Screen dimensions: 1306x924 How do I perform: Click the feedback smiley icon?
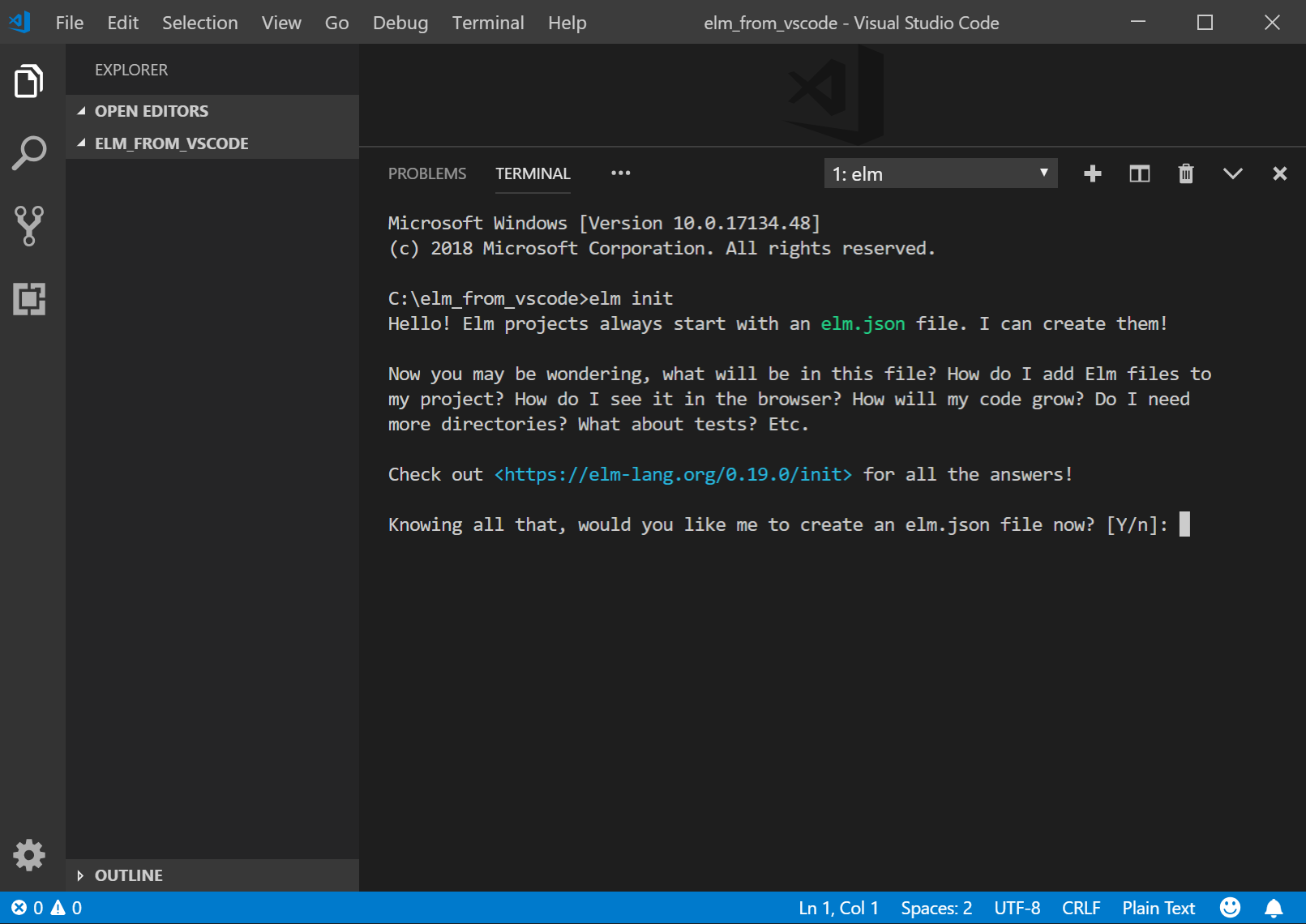pyautogui.click(x=1230, y=908)
